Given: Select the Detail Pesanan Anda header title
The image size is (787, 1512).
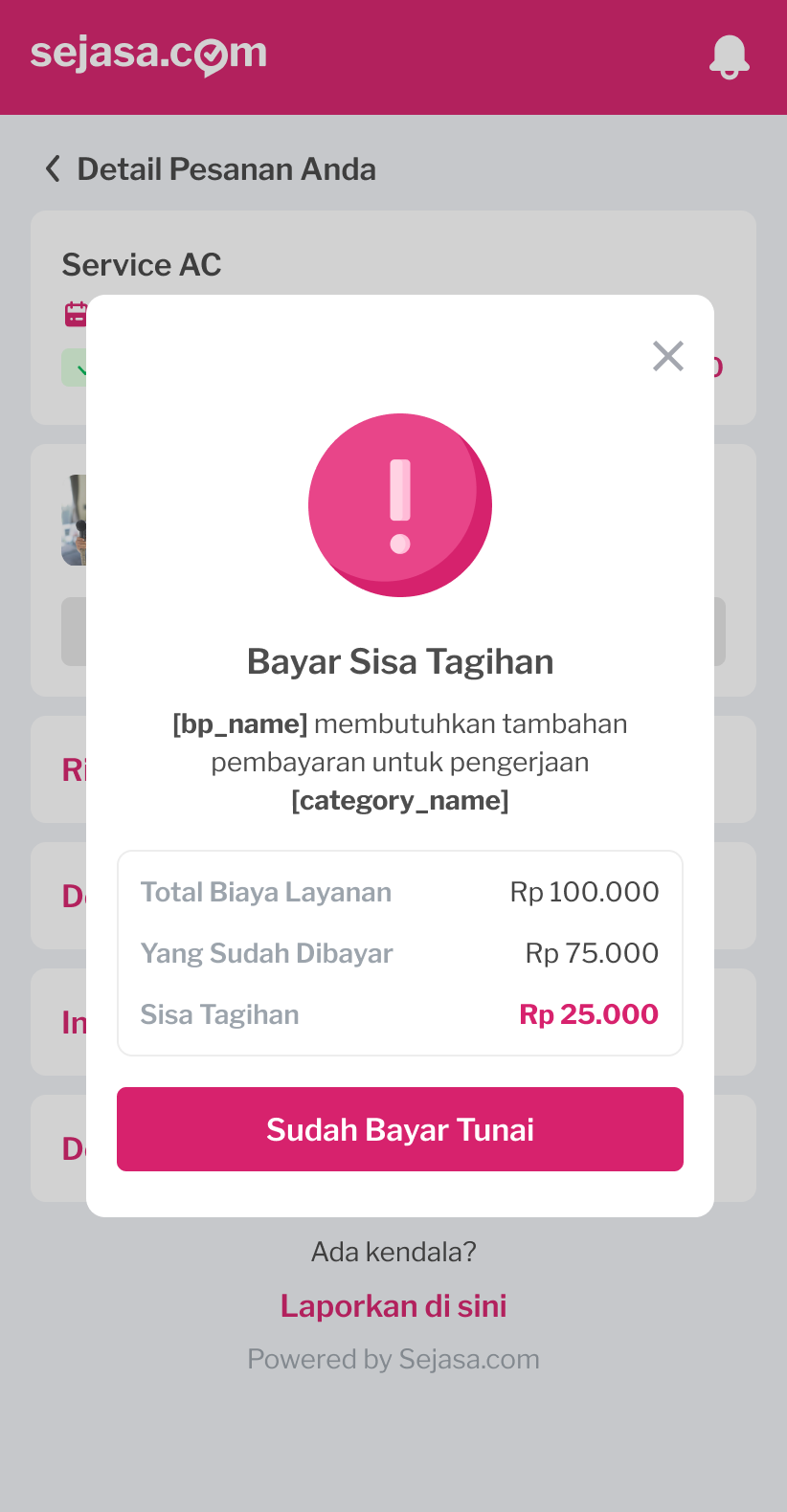Looking at the screenshot, I should click(x=226, y=169).
